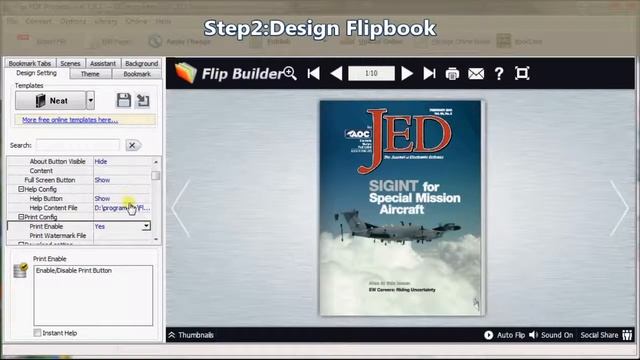
Task: Click the email envelope icon
Action: pos(476,74)
